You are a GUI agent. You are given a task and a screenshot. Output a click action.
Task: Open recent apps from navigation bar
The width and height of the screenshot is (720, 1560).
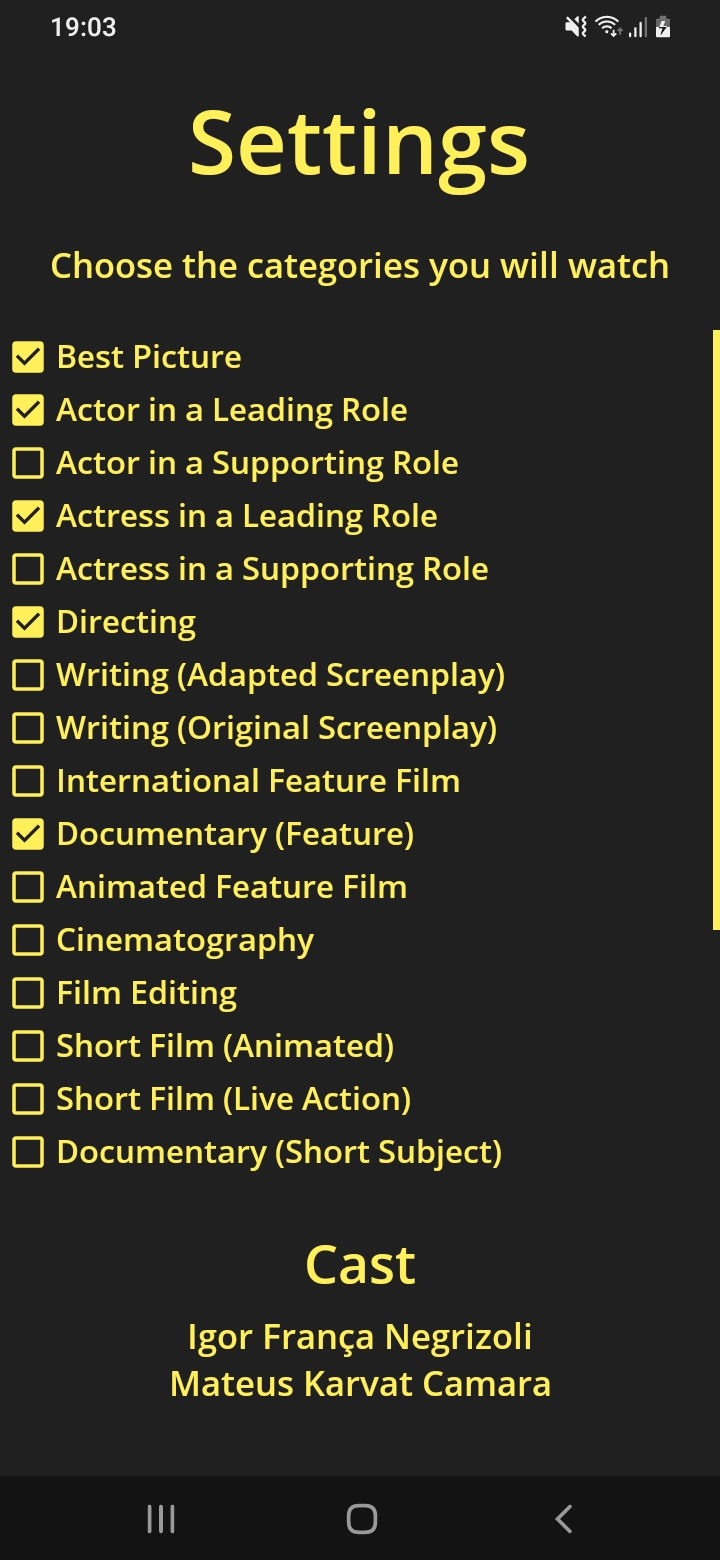pos(161,1519)
